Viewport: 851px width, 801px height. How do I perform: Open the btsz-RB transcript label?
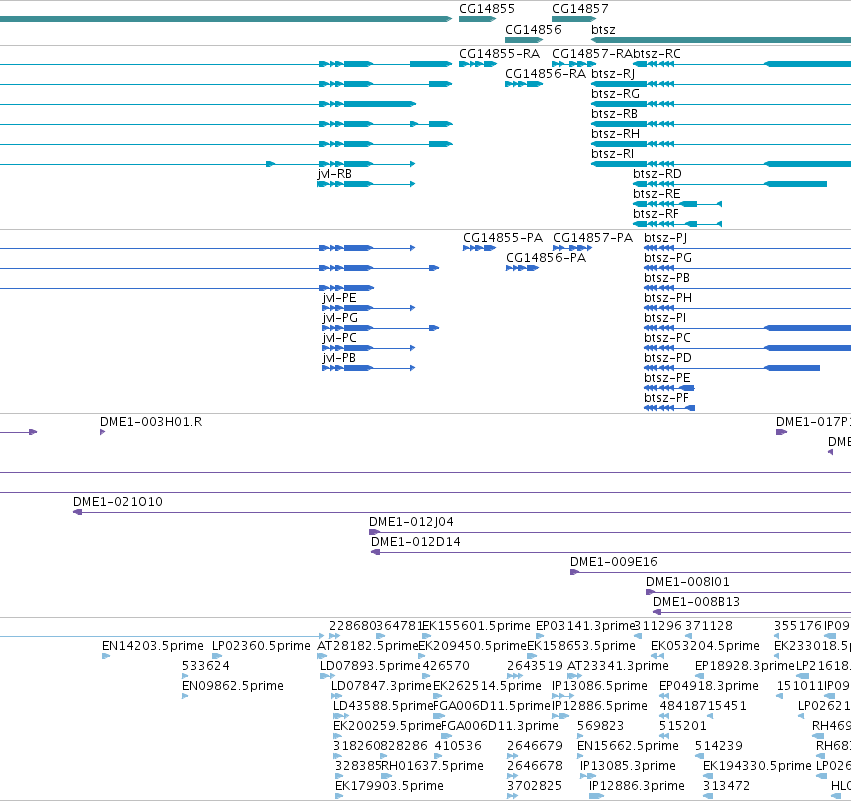pyautogui.click(x=614, y=114)
